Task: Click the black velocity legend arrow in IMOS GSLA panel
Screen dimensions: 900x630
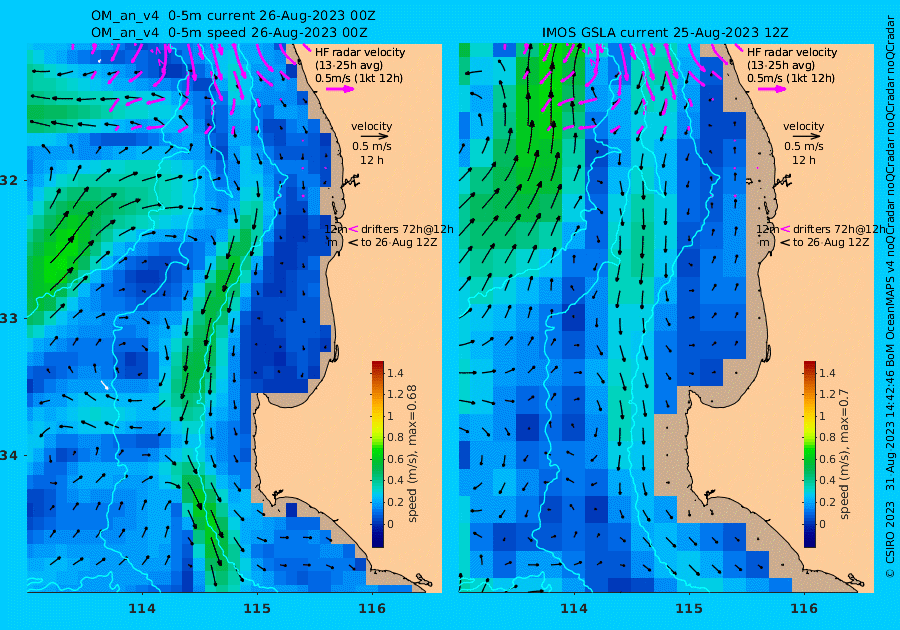Action: tap(806, 137)
